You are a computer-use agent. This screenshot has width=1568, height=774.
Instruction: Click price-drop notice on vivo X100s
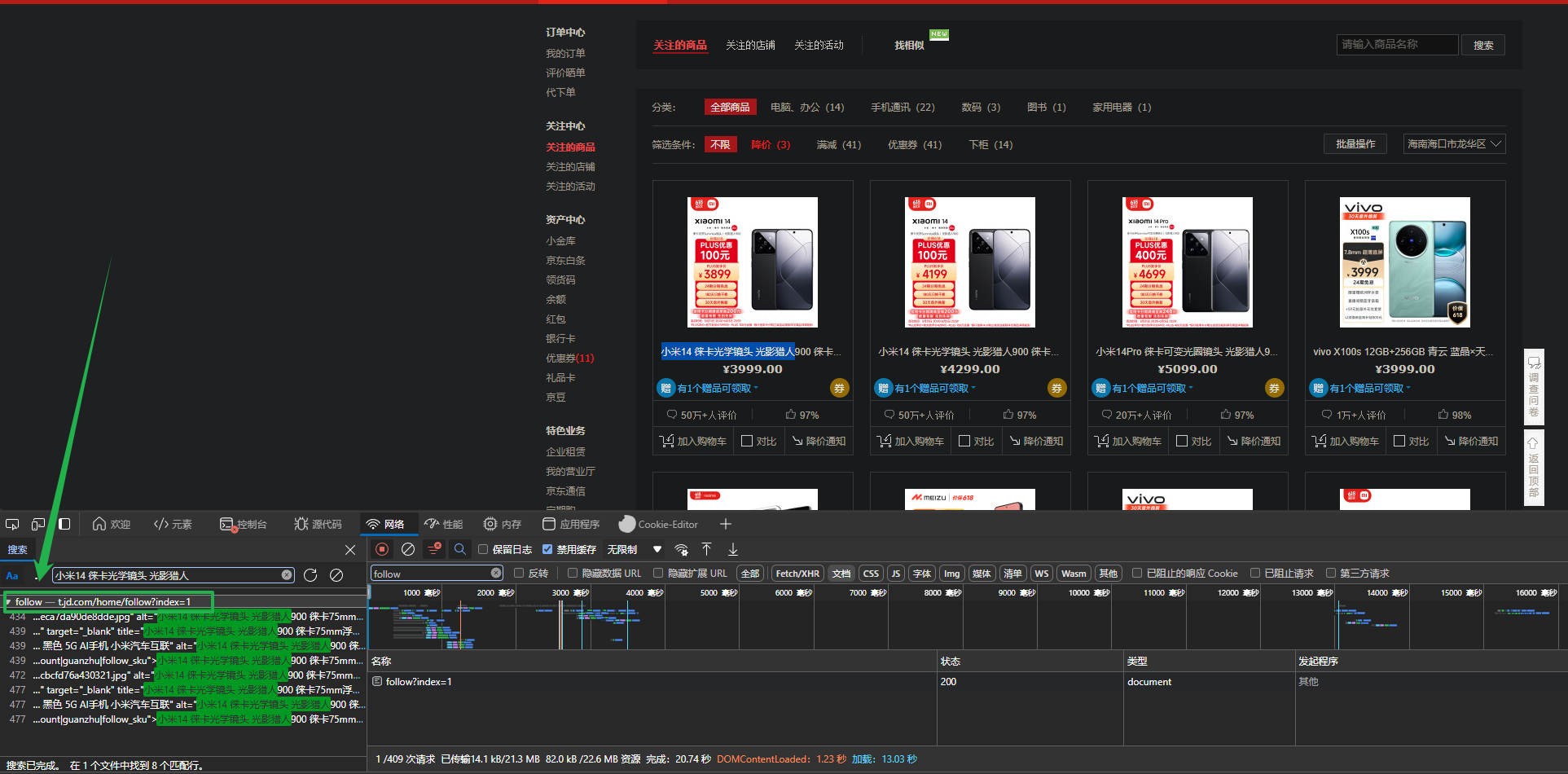pyautogui.click(x=1471, y=441)
